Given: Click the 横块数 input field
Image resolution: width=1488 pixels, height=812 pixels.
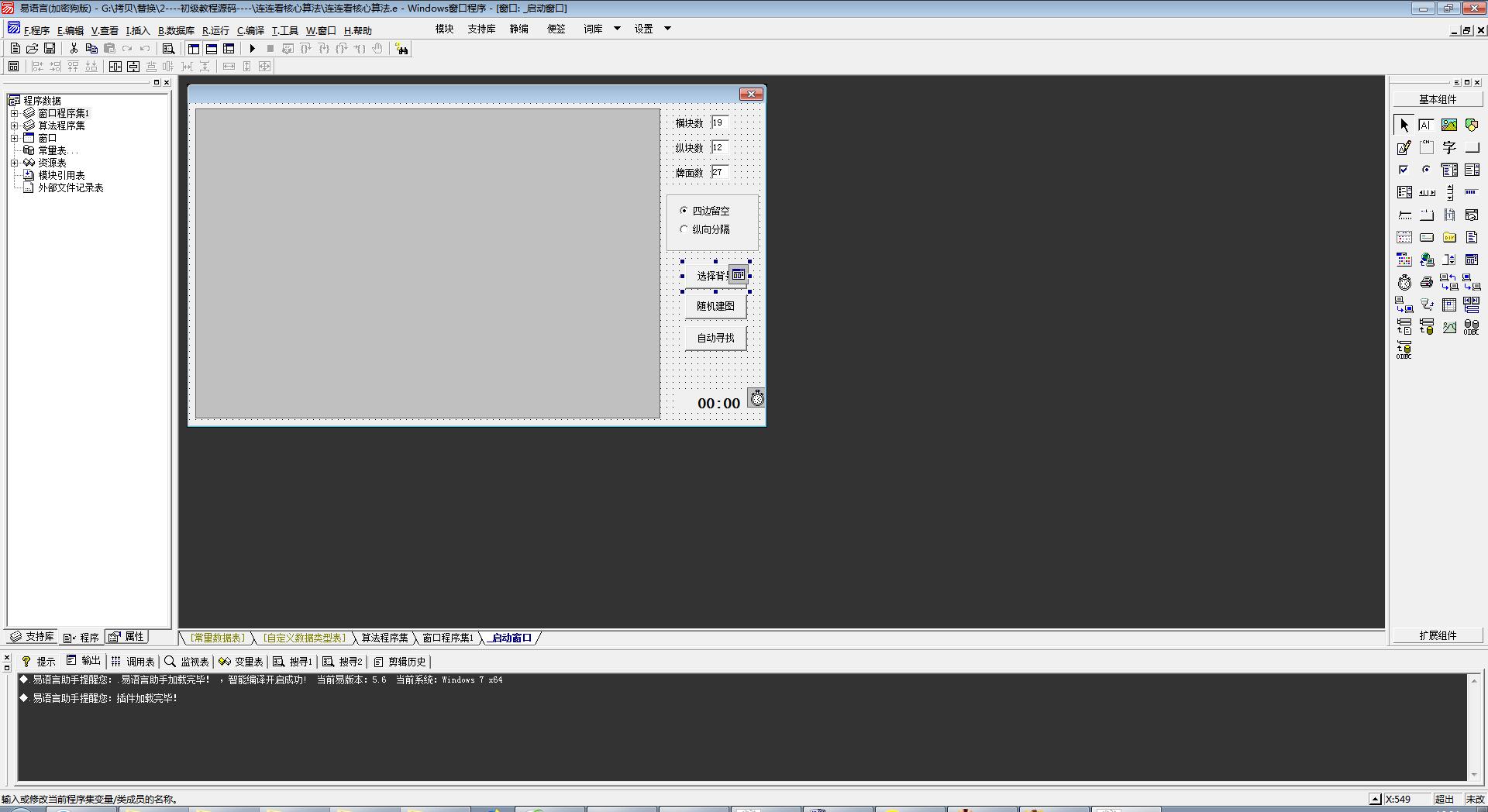Looking at the screenshot, I should 720,122.
